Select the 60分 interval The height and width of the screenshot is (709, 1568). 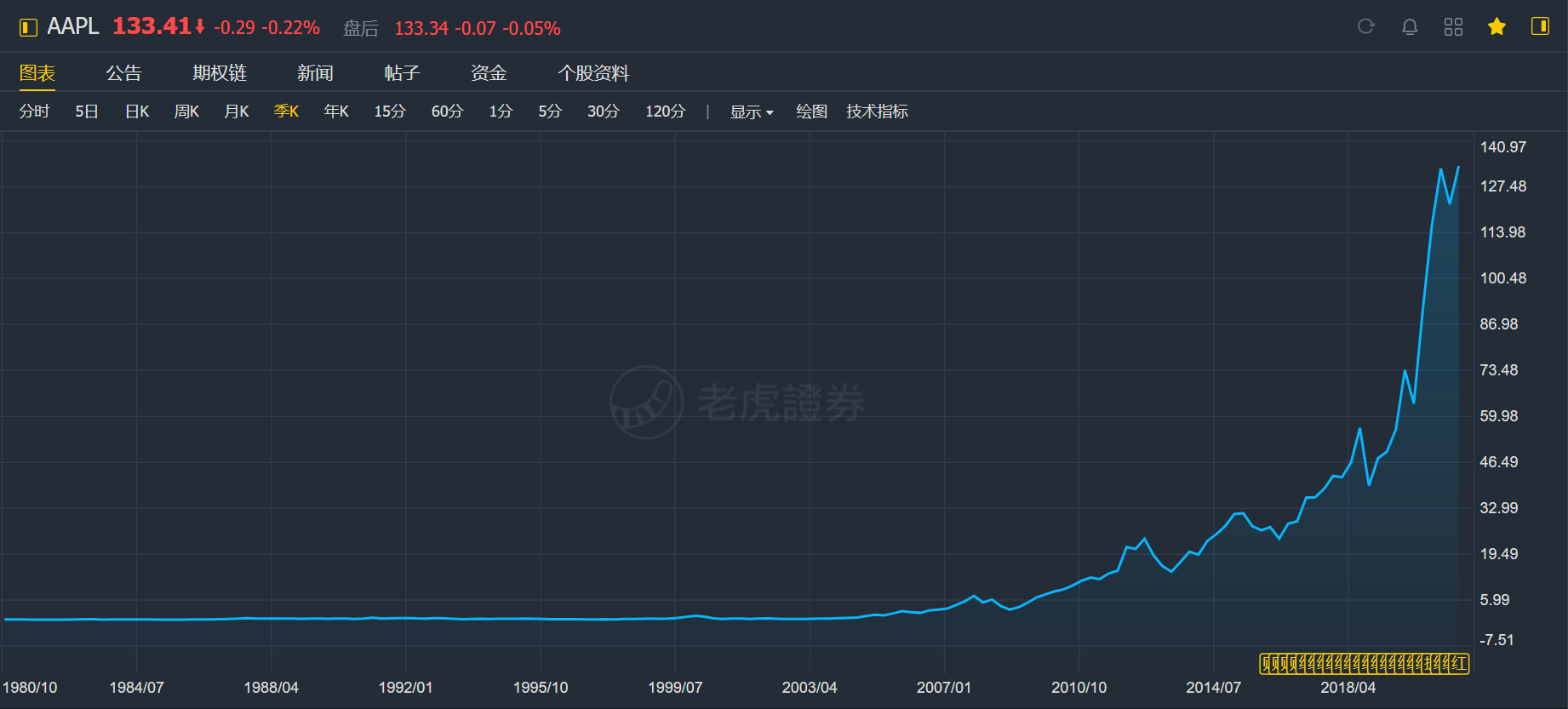[x=447, y=111]
